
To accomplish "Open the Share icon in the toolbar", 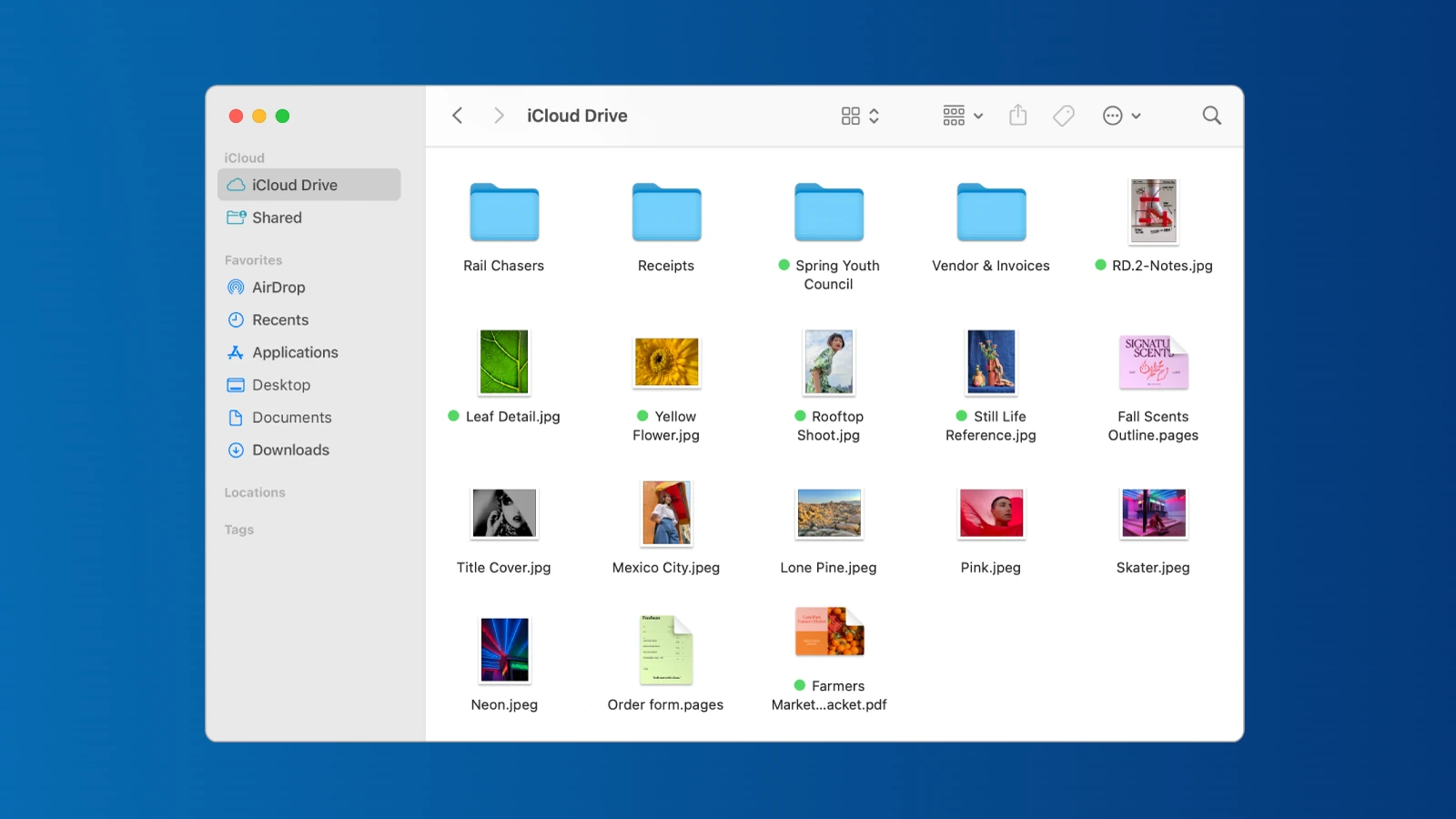I will pos(1017,116).
